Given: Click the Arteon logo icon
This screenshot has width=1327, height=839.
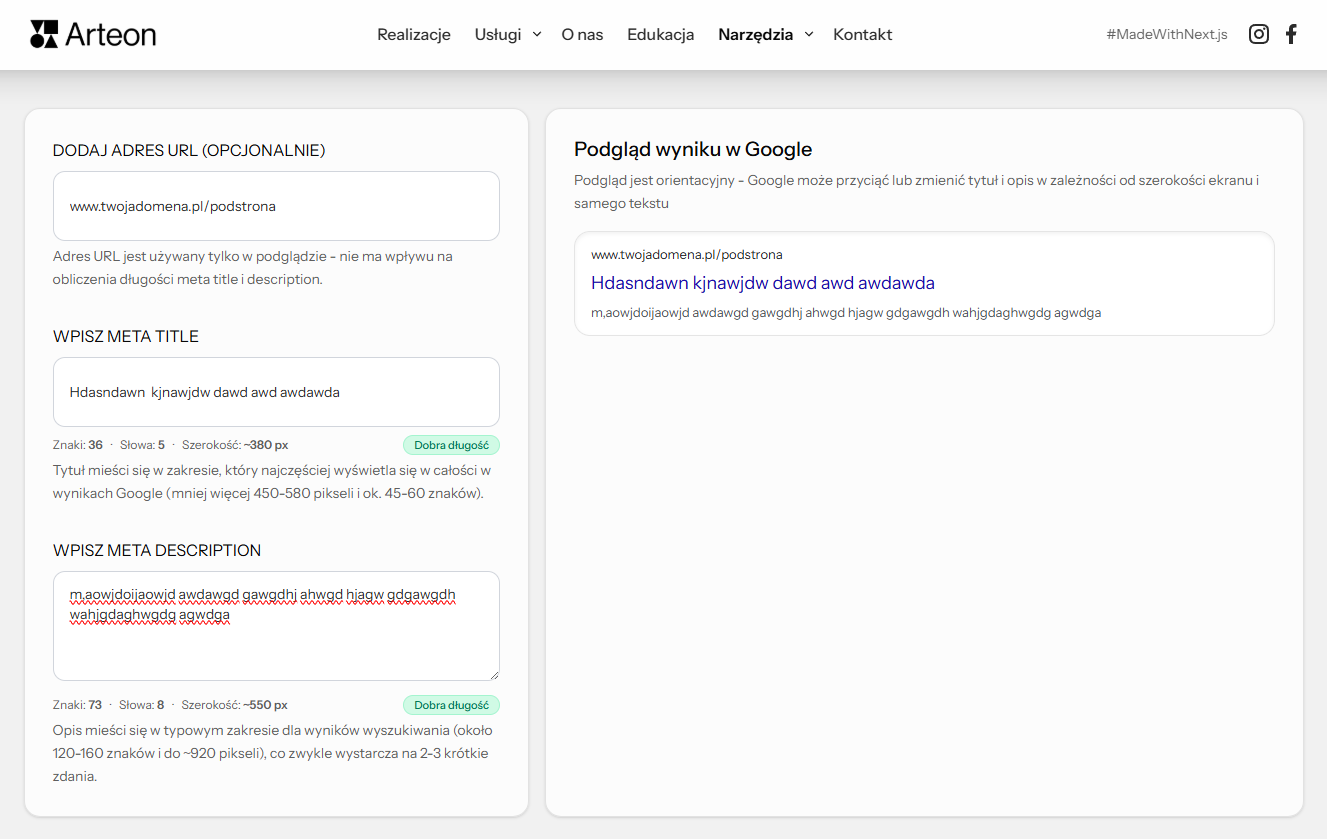Looking at the screenshot, I should pos(43,33).
